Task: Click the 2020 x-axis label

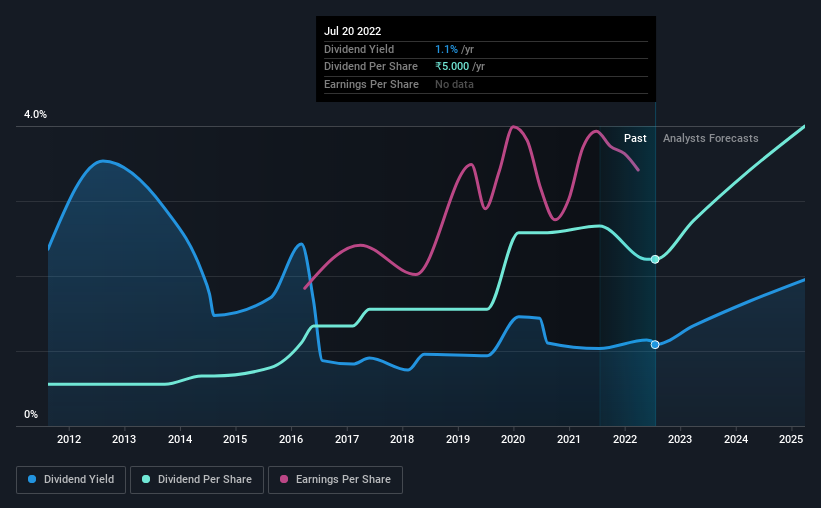Action: 513,439
